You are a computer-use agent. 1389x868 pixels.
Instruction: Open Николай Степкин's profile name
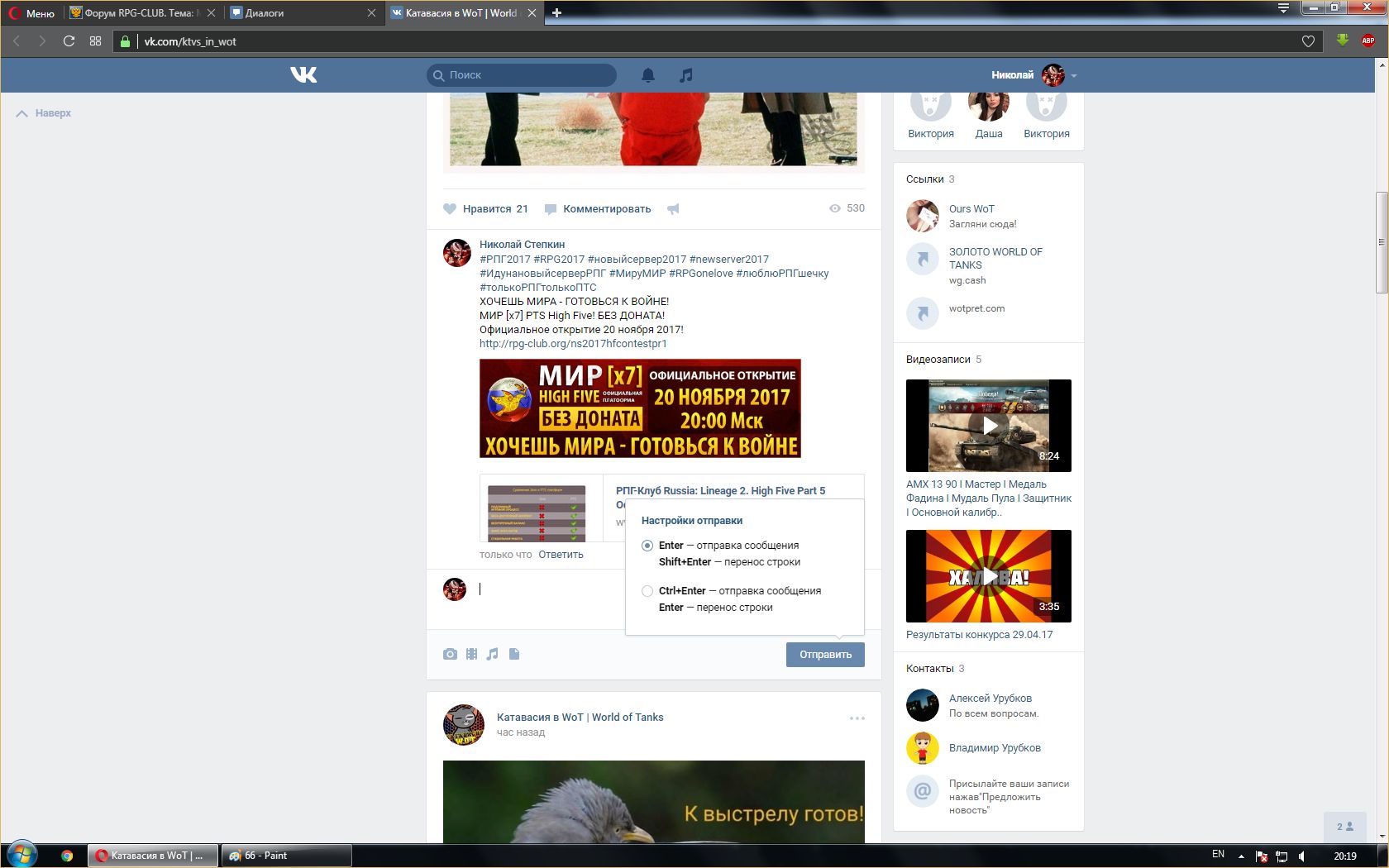pos(523,245)
